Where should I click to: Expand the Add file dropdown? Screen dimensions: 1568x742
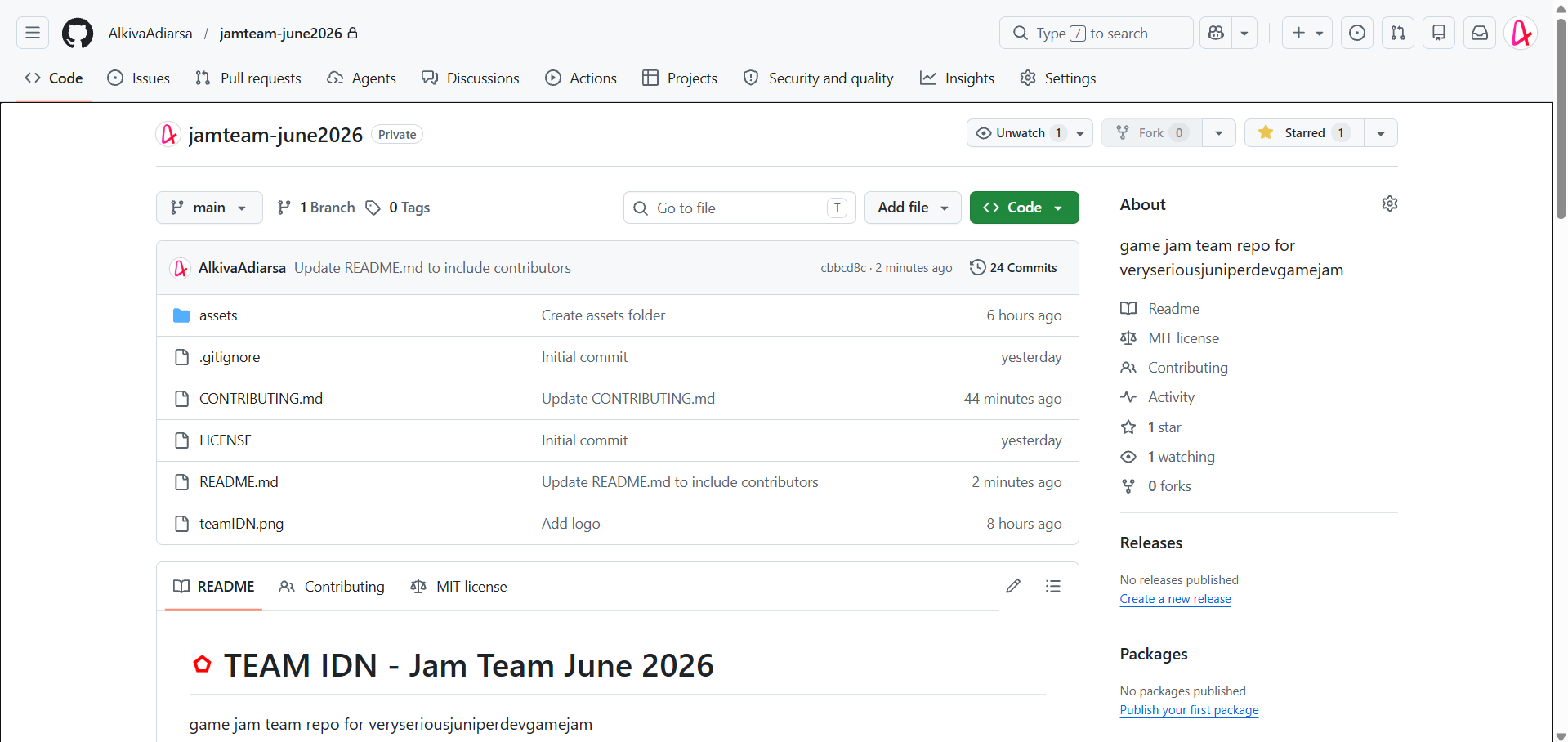click(x=913, y=208)
